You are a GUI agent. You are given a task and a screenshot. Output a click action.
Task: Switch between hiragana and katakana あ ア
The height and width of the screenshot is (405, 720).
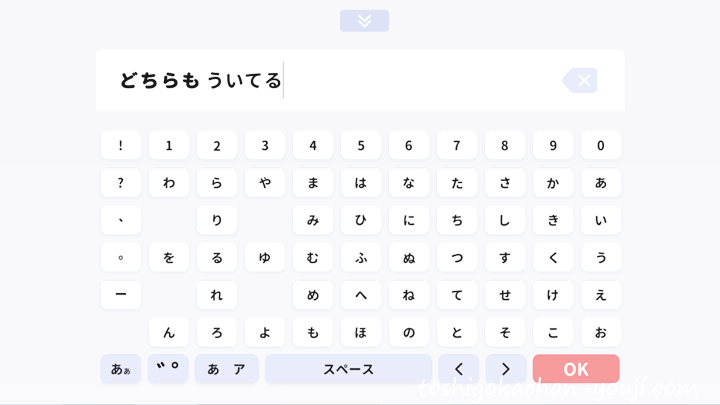tap(227, 369)
